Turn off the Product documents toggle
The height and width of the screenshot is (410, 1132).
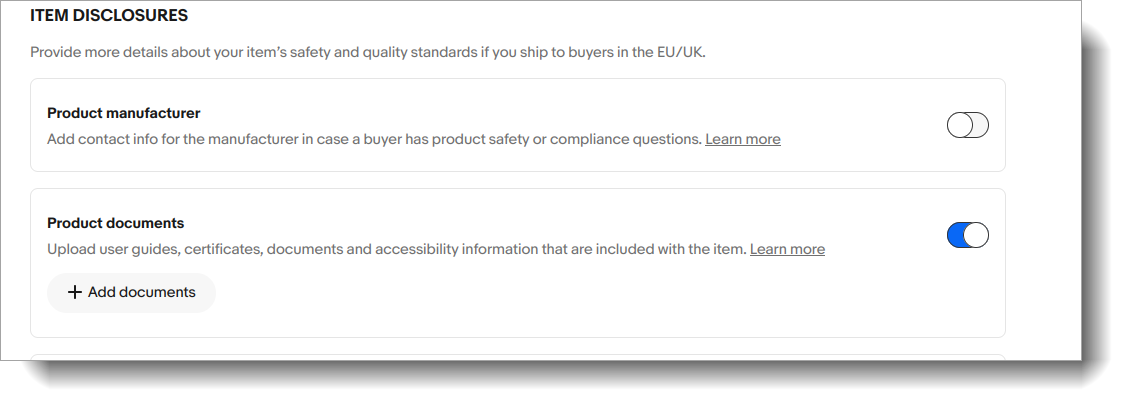(x=967, y=235)
